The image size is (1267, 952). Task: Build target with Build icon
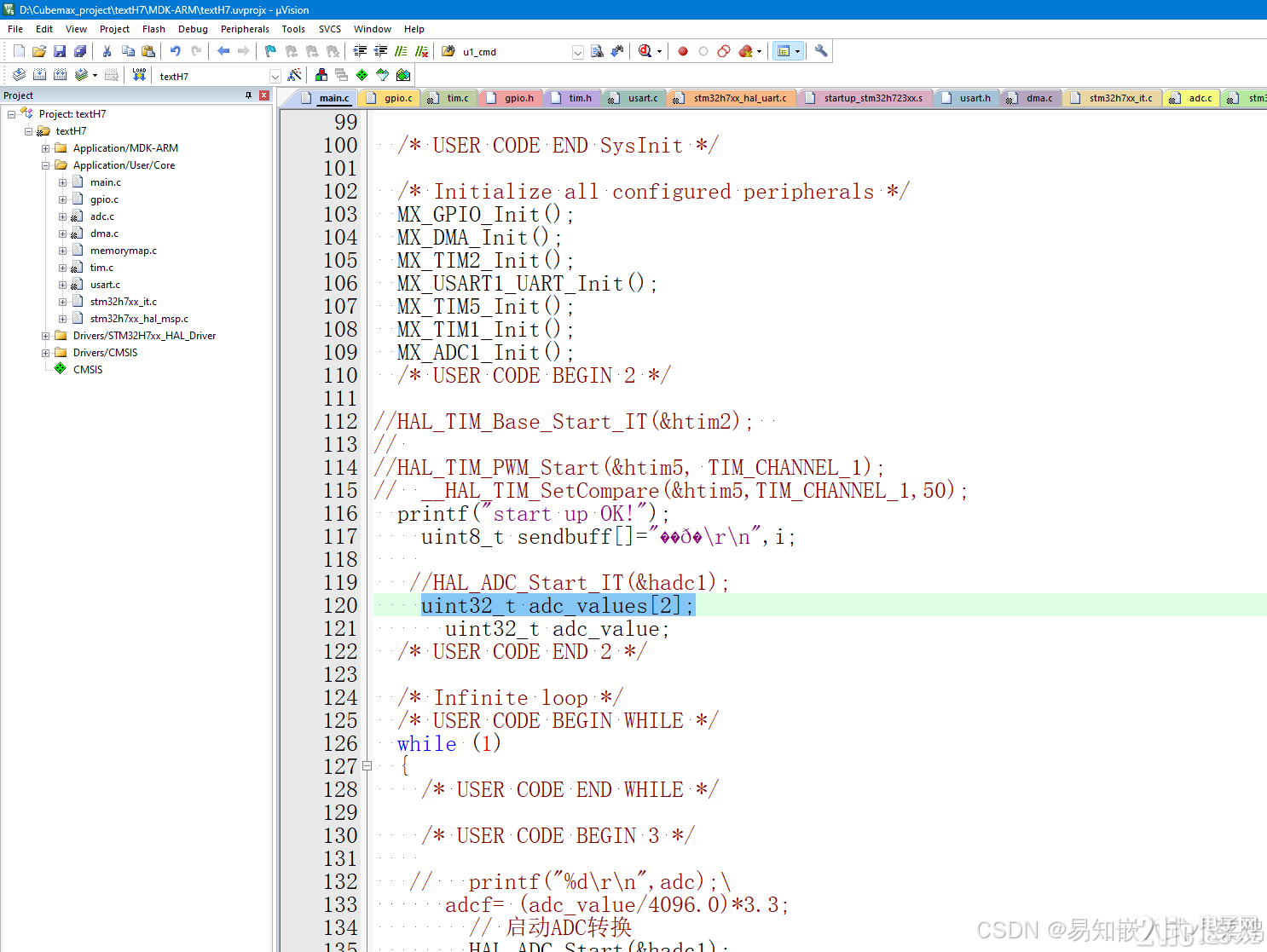39,75
